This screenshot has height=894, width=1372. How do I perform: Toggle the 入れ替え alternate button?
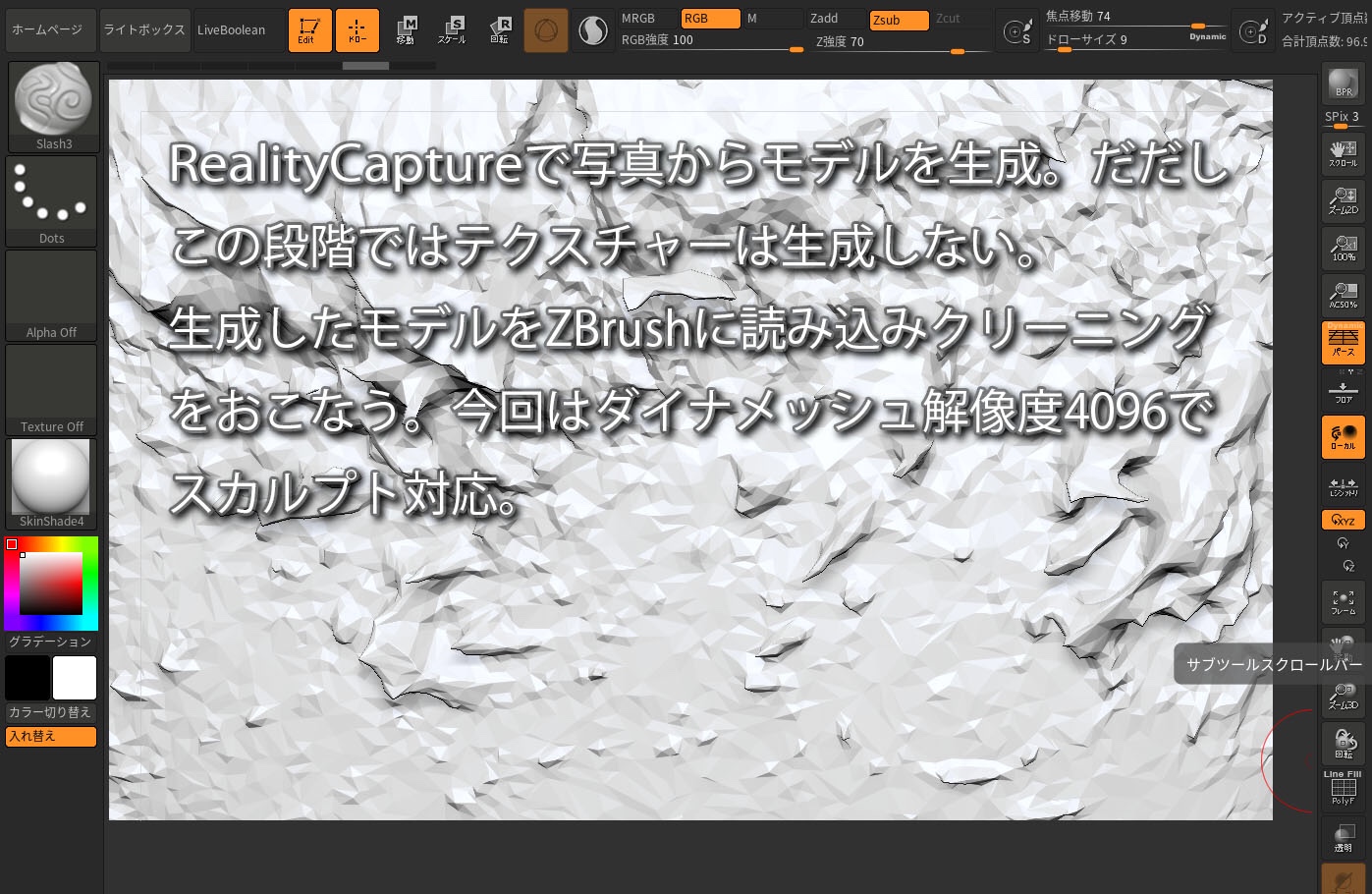click(x=51, y=736)
